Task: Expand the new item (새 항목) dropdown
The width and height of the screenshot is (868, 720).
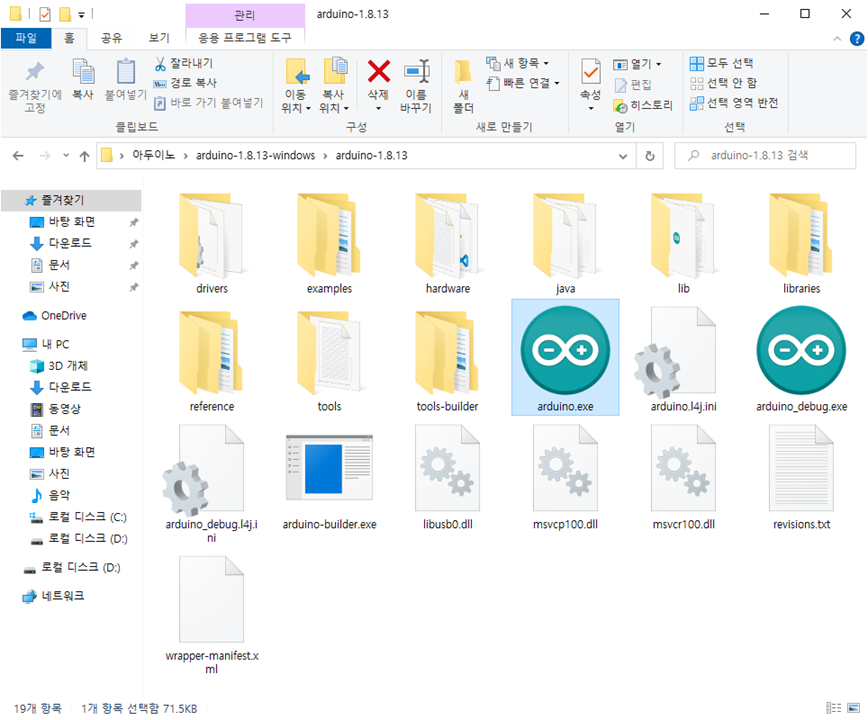Action: (546, 63)
